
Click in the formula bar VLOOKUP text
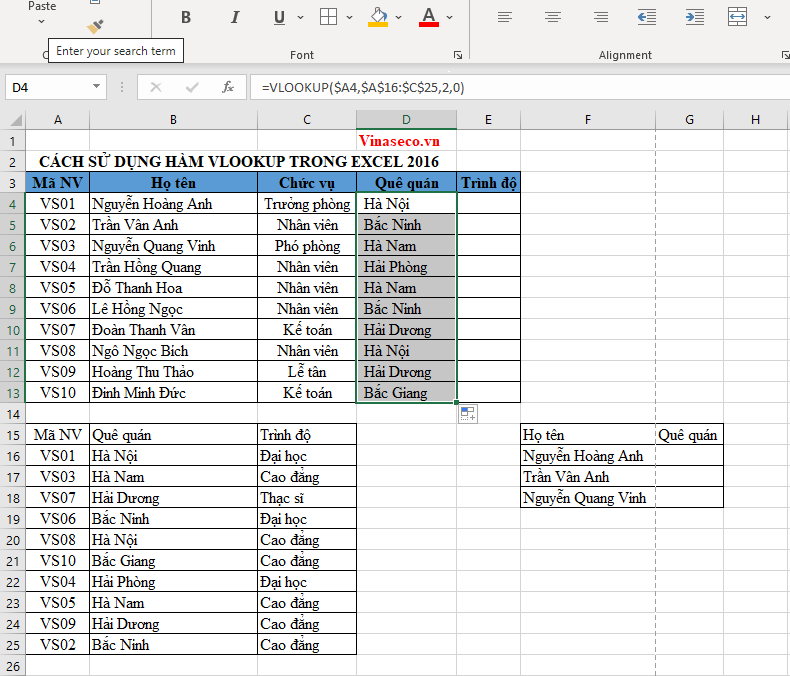362,87
